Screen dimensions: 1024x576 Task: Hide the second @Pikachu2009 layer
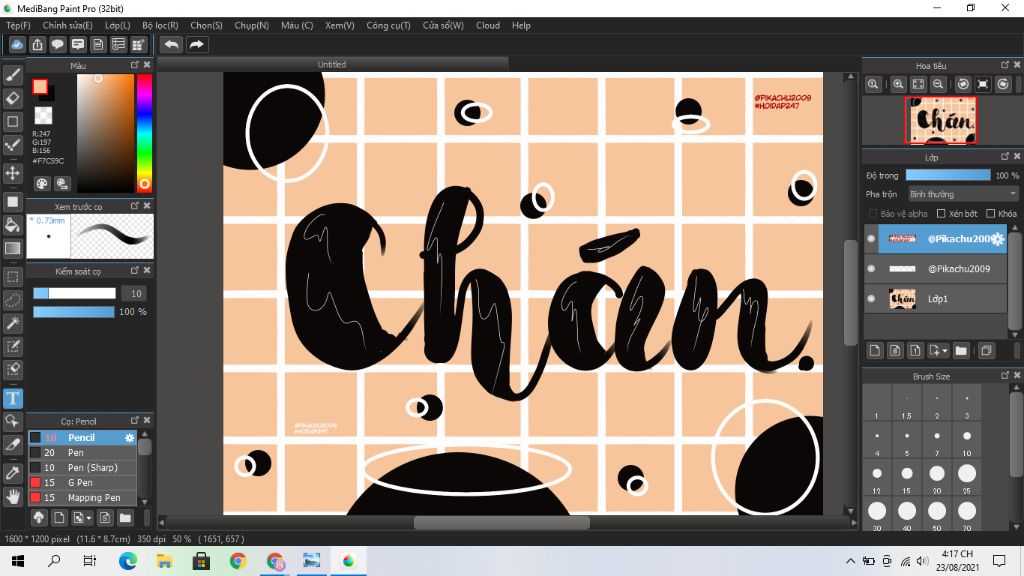tap(871, 268)
